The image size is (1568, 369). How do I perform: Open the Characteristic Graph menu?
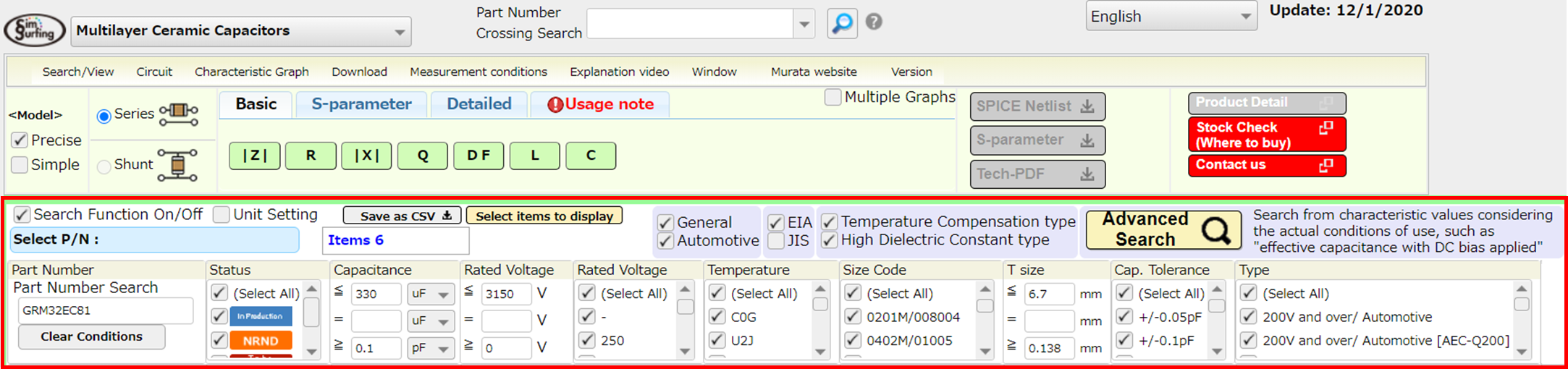[x=251, y=72]
